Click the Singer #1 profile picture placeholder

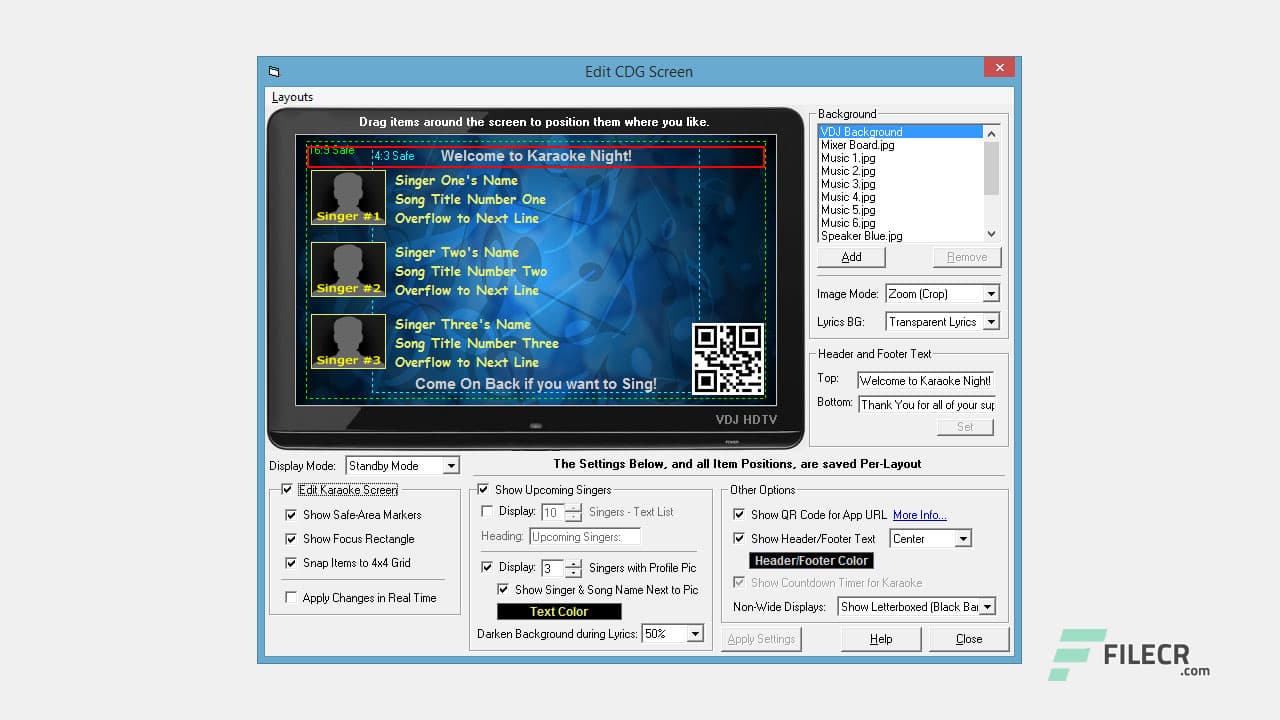(347, 196)
